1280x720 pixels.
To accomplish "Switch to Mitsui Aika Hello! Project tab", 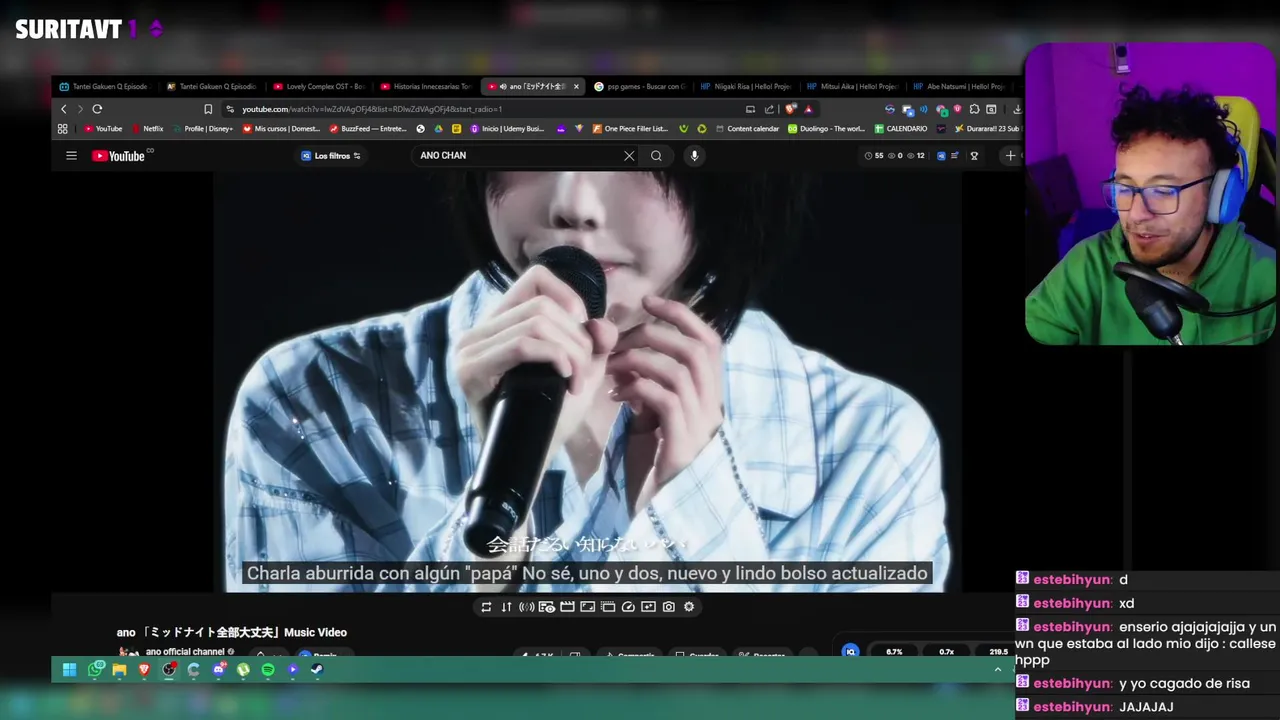I will pos(852,87).
